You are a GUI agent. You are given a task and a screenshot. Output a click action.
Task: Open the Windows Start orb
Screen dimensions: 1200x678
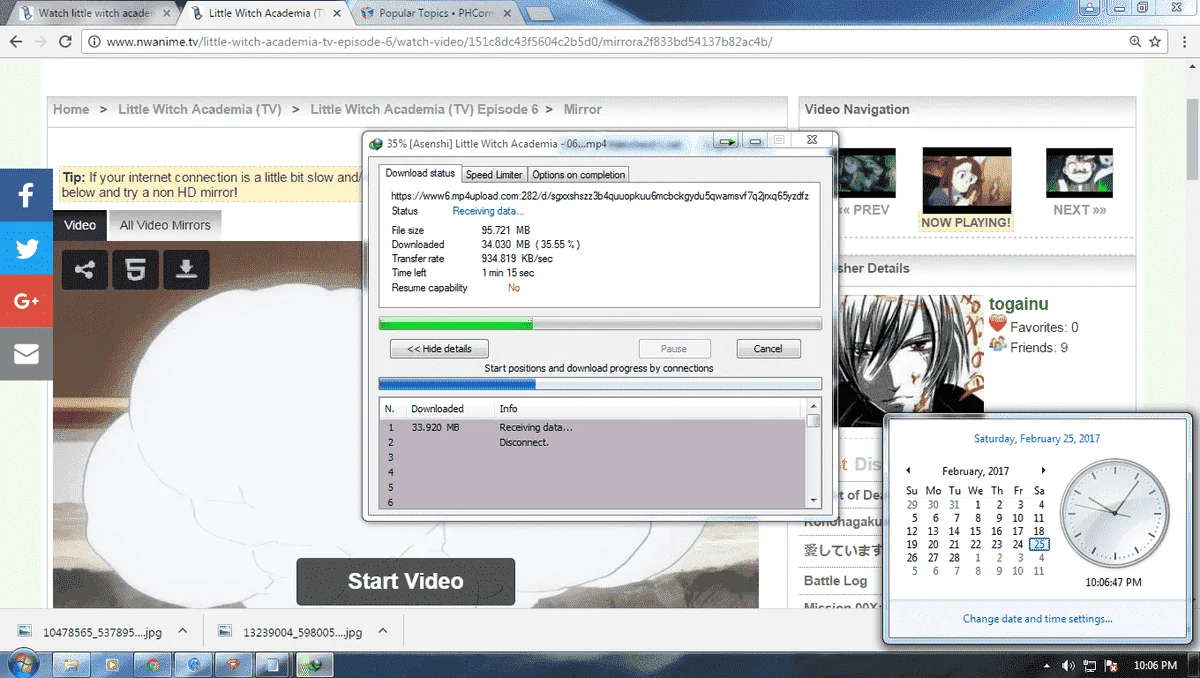point(22,664)
